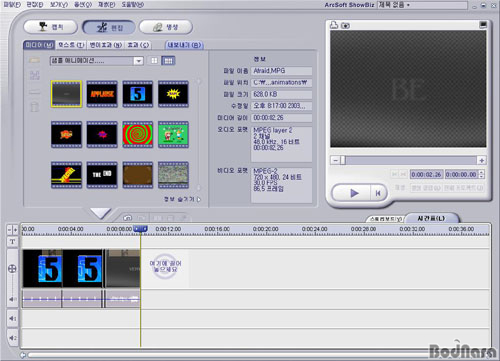Toggle audio track 2 speaker icon

tap(13, 338)
